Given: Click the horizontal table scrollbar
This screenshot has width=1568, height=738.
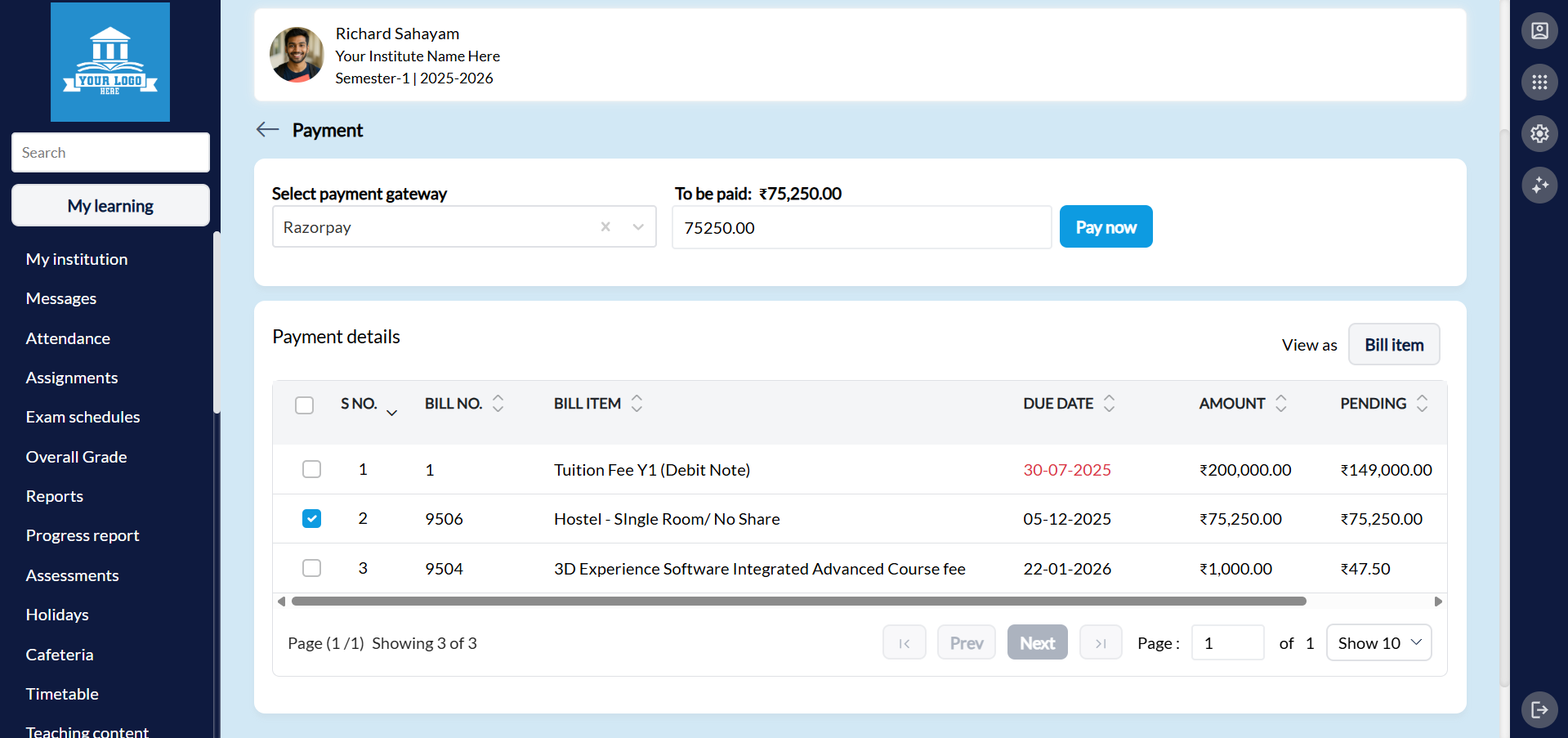Looking at the screenshot, I should coord(798,602).
